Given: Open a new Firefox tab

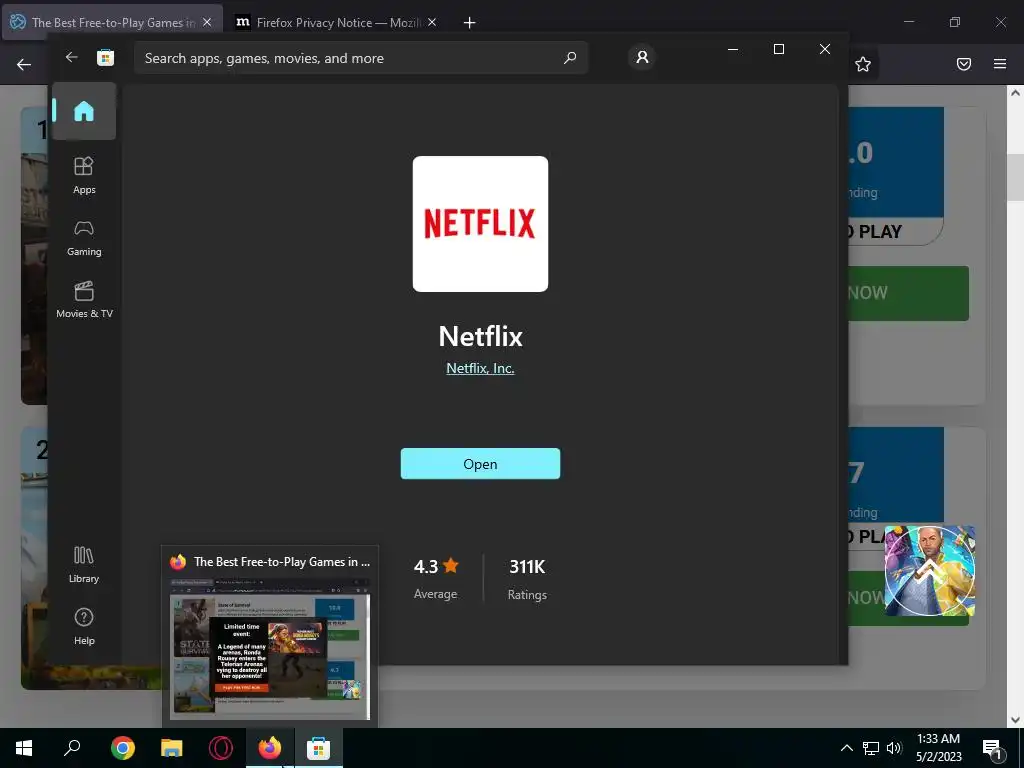Looking at the screenshot, I should [469, 23].
